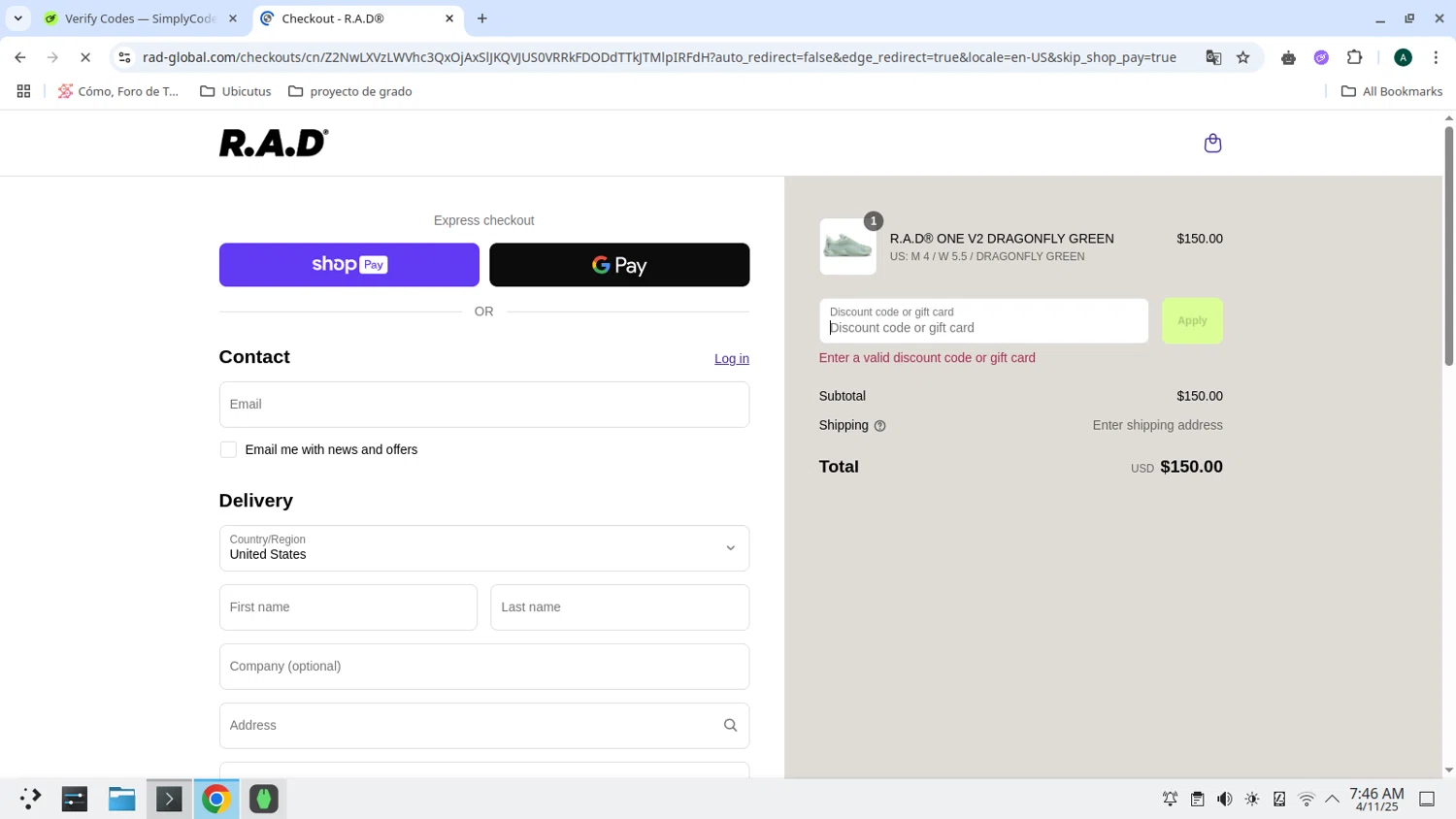1456x819 pixels.
Task: Click the page vertical scrollbar
Action: 1448,247
